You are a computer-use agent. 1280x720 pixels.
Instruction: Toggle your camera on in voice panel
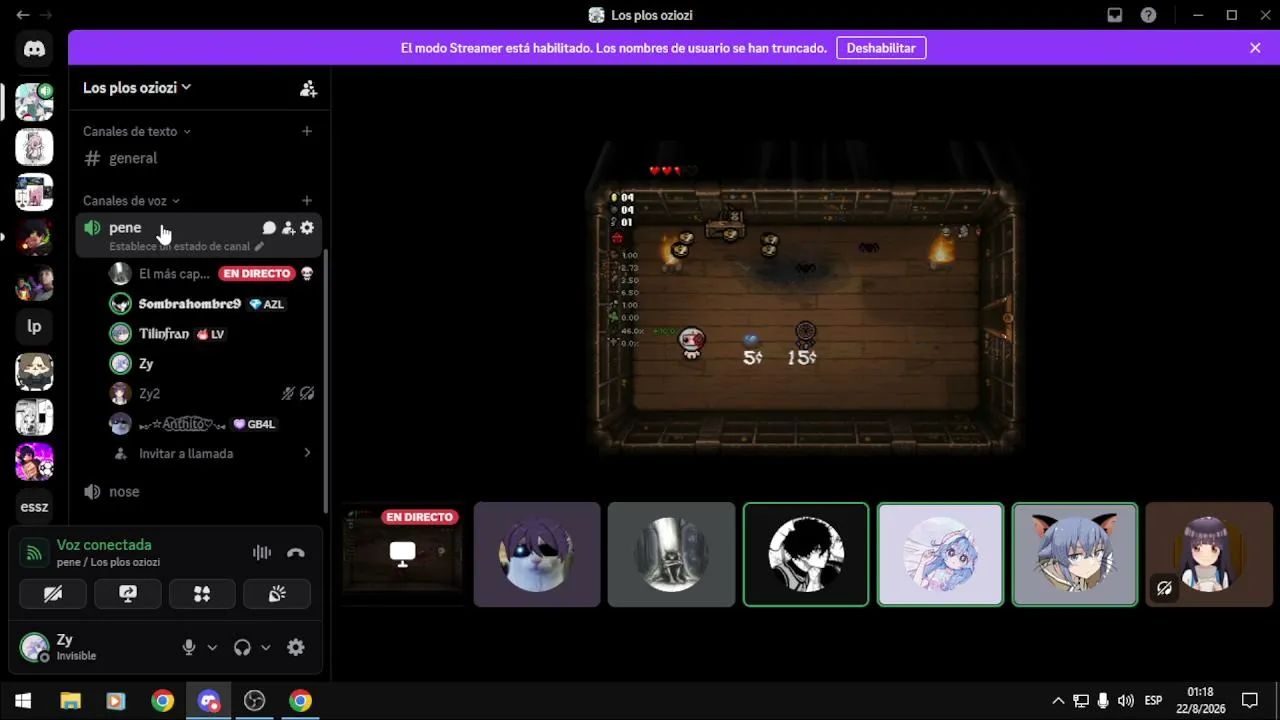coord(53,594)
